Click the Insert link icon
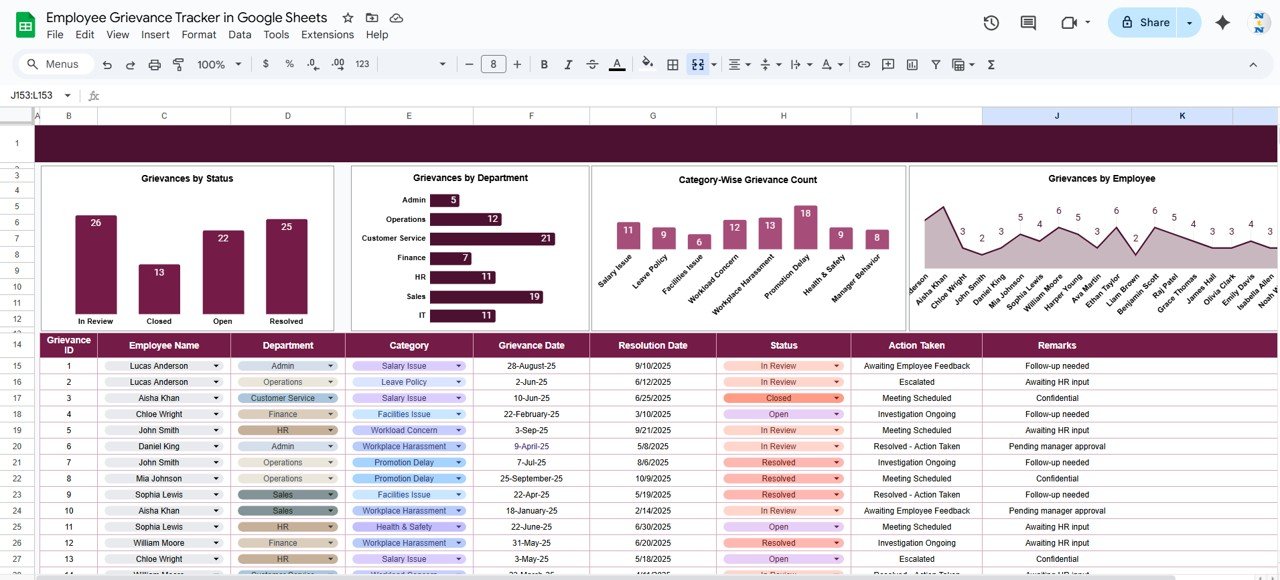The image size is (1280, 580). 864,64
